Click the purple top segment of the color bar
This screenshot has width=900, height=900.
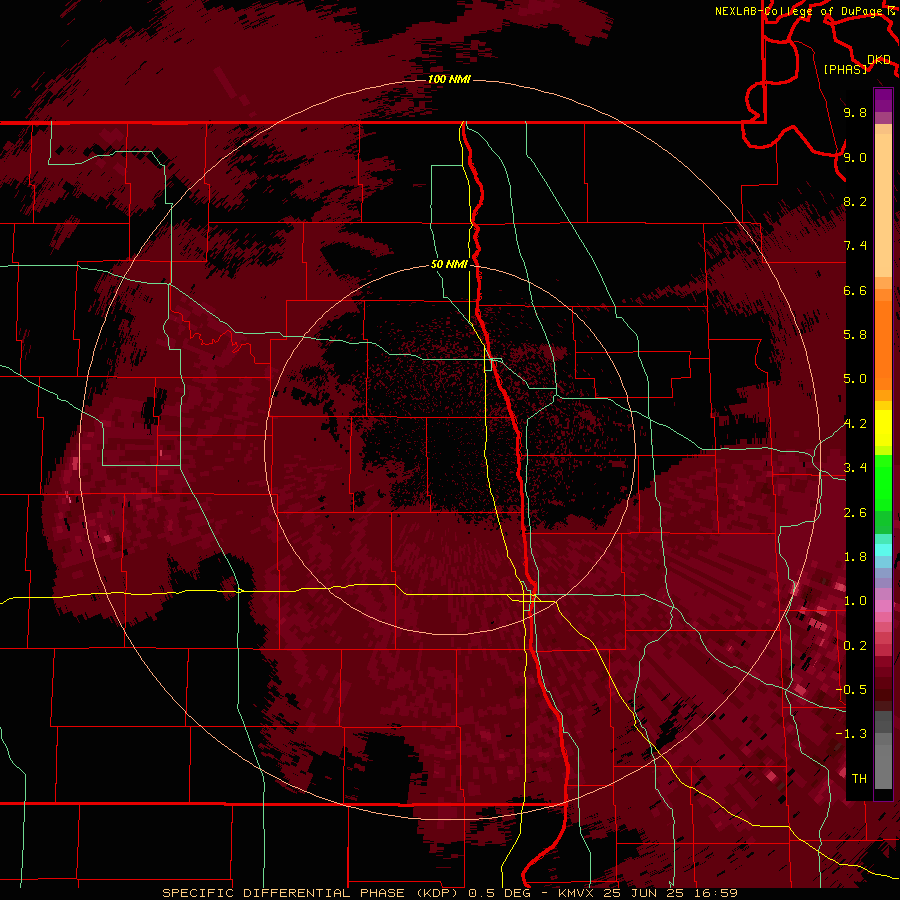pos(883,100)
